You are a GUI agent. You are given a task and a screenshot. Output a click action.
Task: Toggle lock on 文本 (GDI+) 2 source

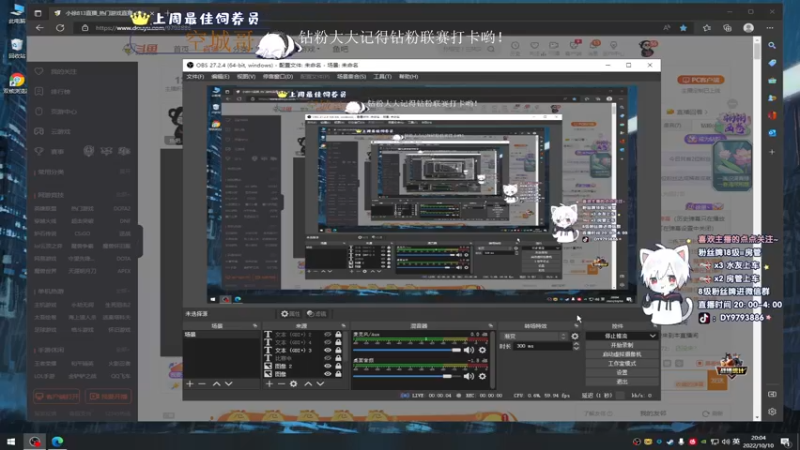click(x=338, y=335)
